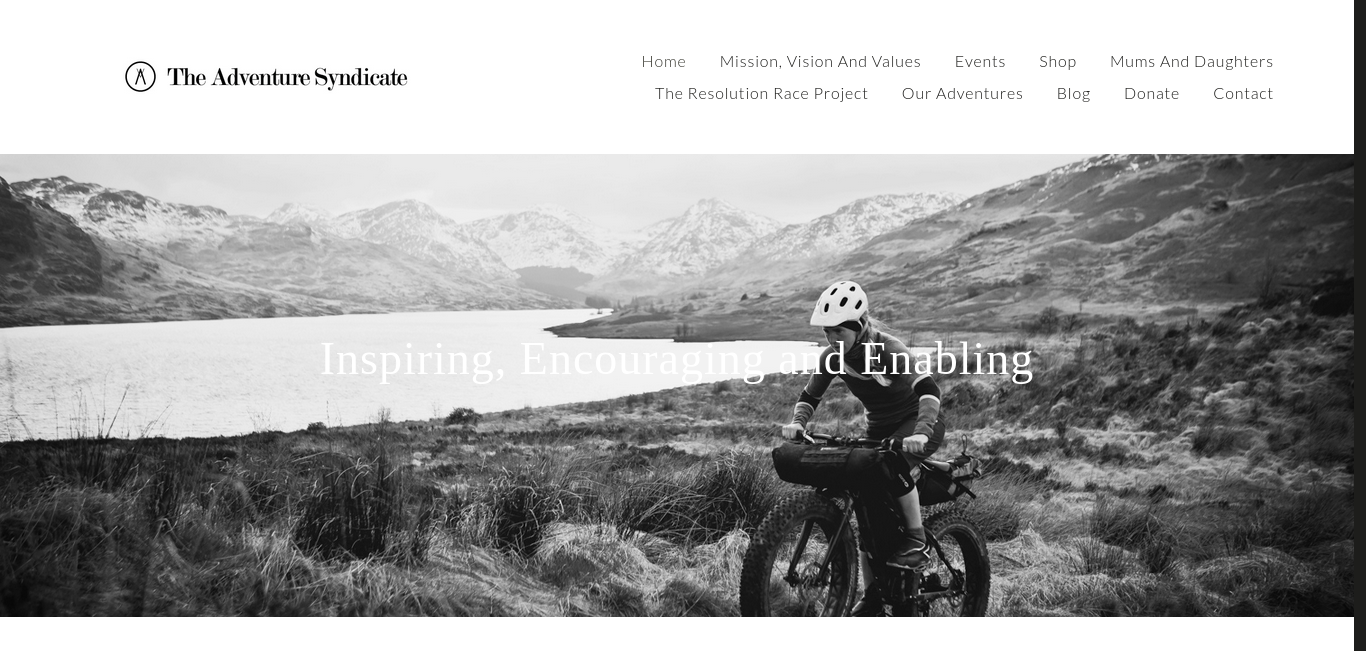Go to the Contact page
1366x651 pixels.
(x=1243, y=93)
